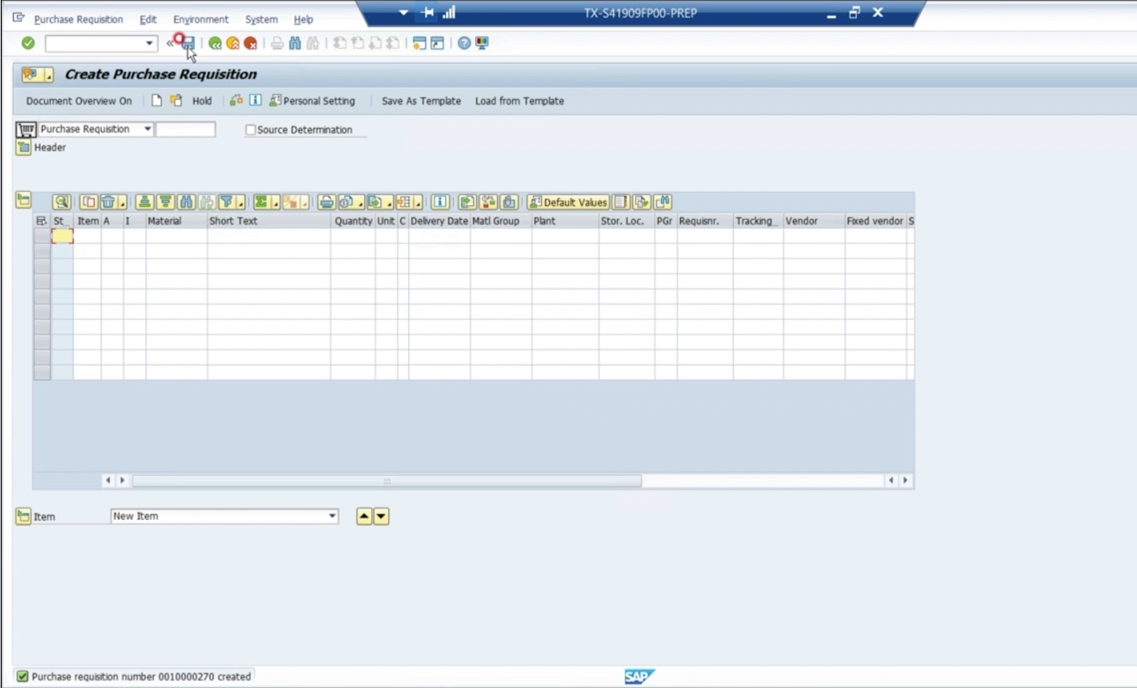This screenshot has width=1137, height=688.
Task: Click the green Back arrow icon
Action: [215, 44]
